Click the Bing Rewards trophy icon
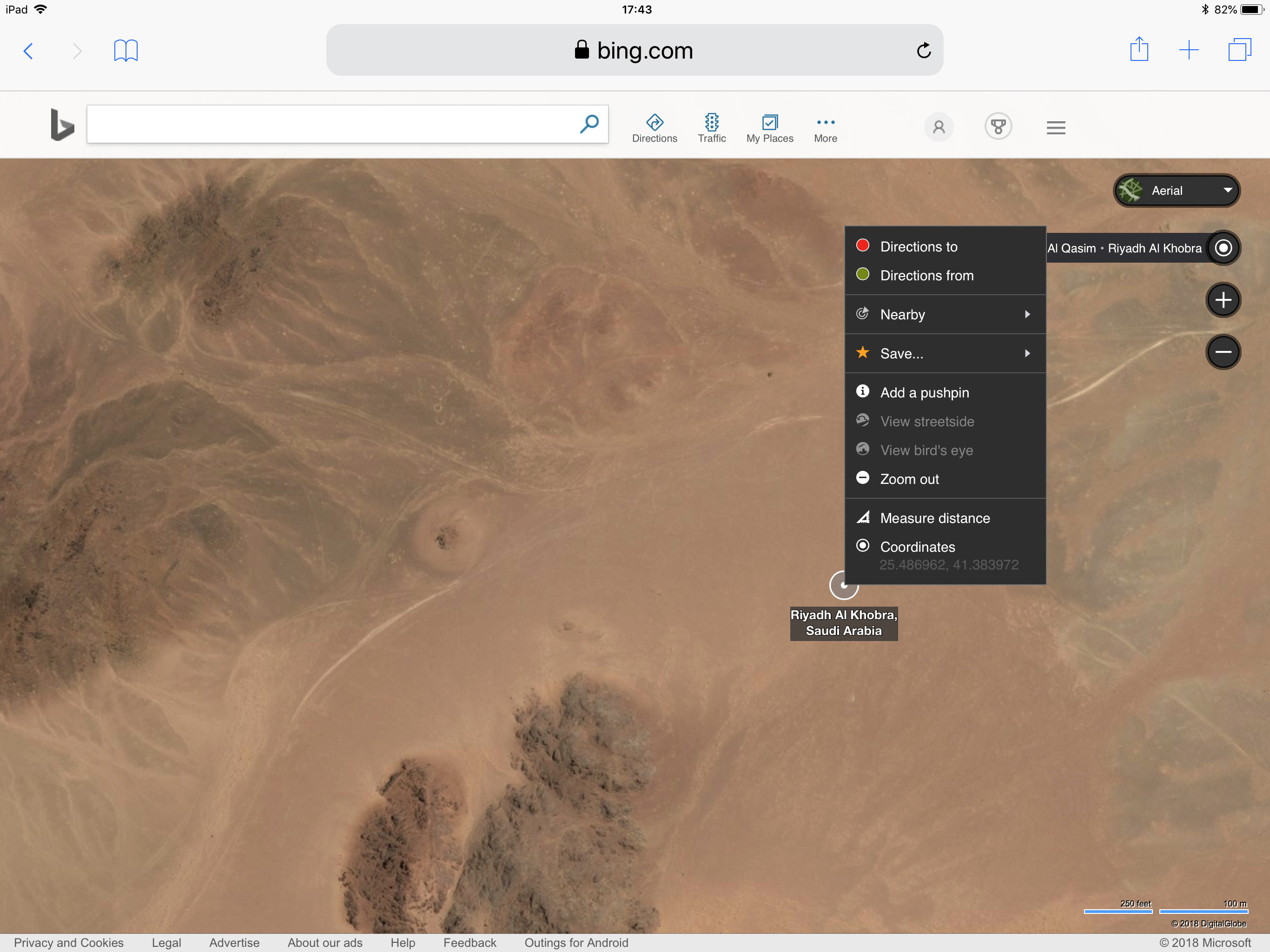 pos(998,127)
